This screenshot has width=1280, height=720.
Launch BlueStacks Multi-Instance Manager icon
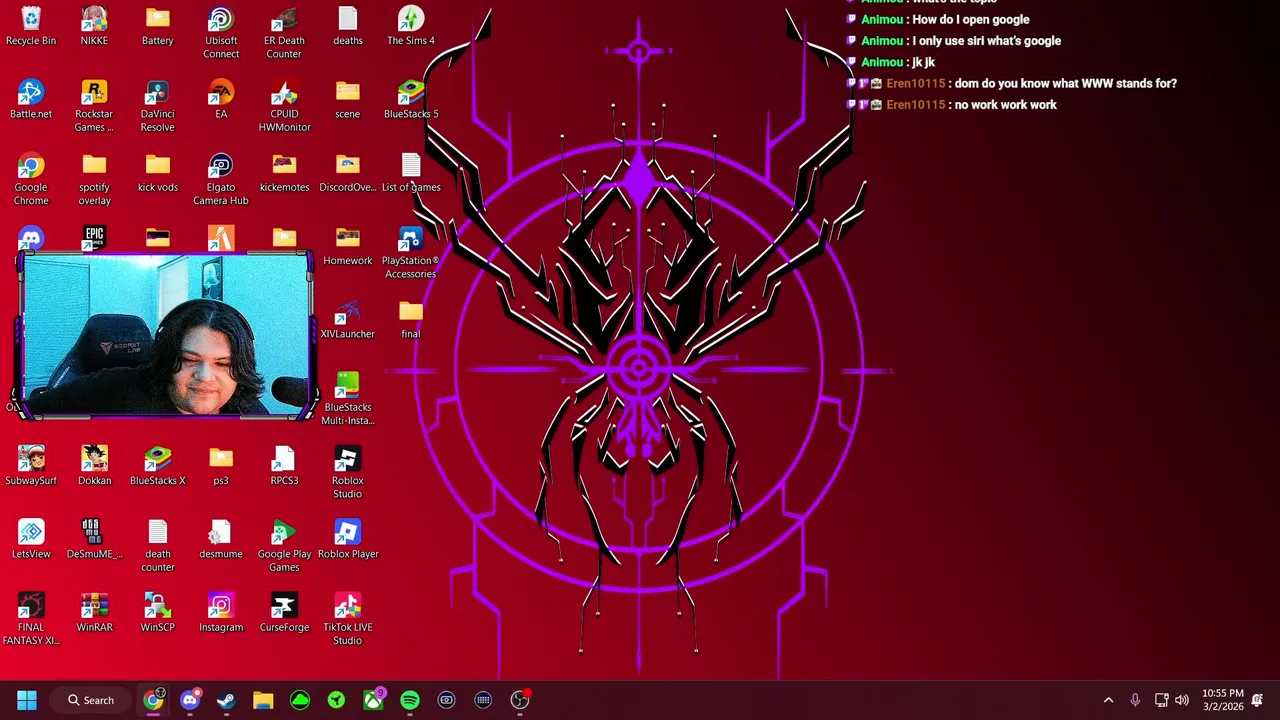(x=348, y=399)
